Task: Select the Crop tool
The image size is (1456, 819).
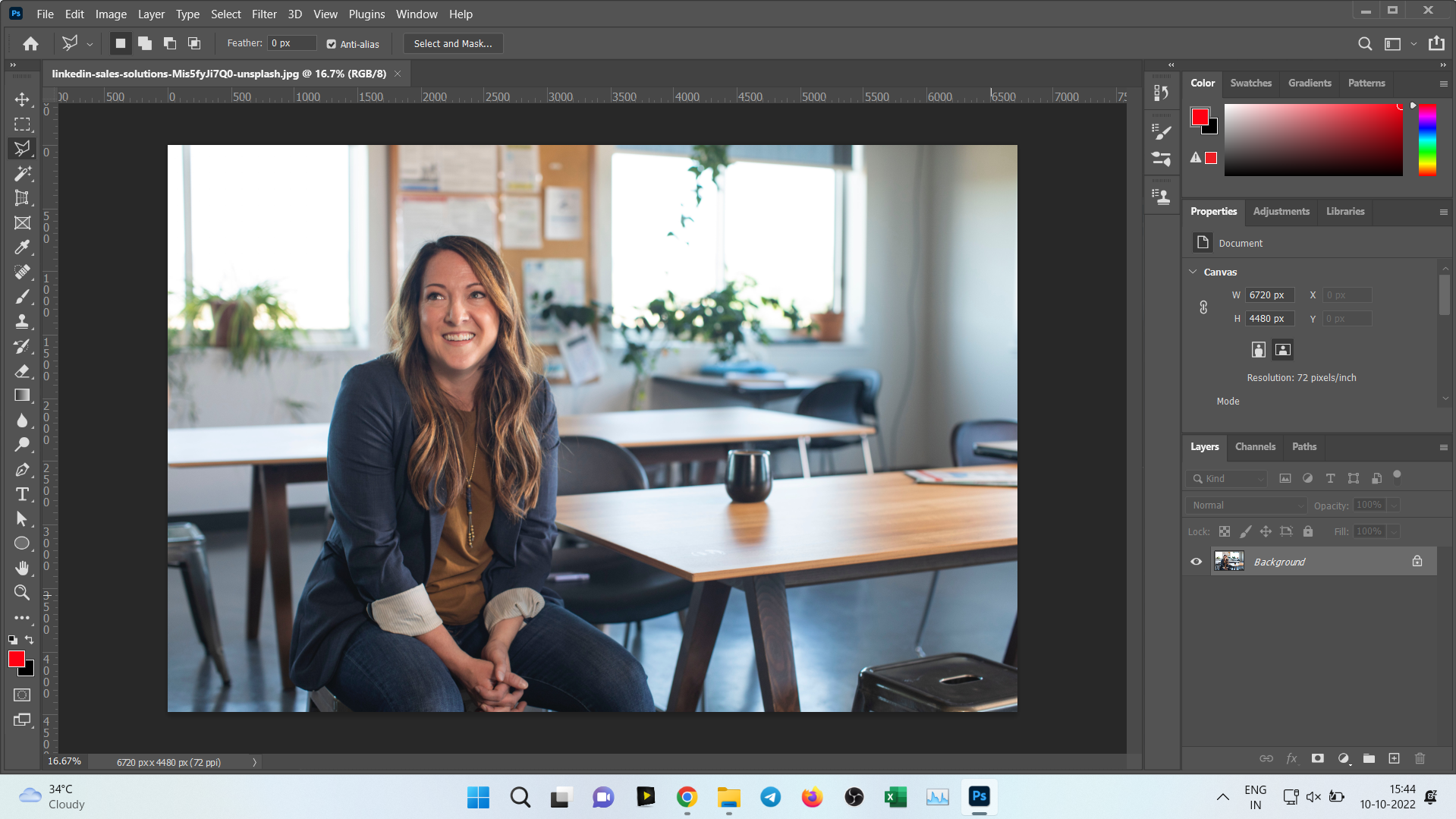Action: point(22,198)
